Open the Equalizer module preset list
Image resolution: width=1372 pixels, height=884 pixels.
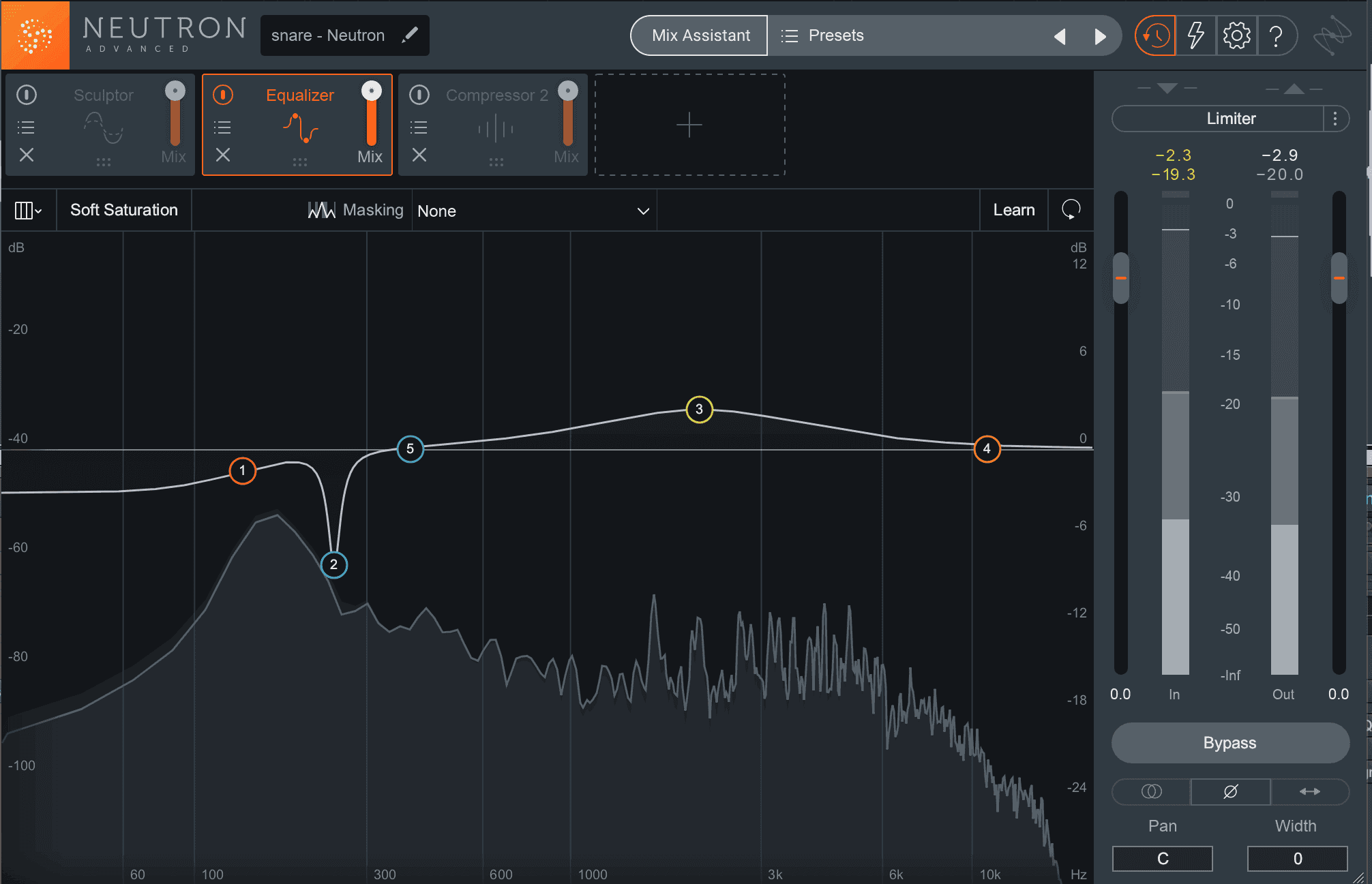click(x=222, y=127)
